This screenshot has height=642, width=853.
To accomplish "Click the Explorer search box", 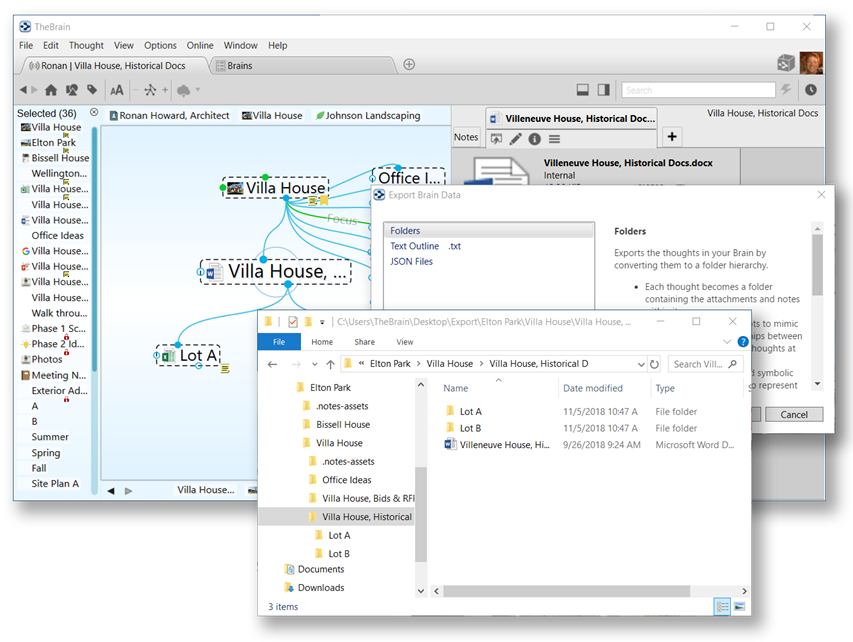I will [x=705, y=364].
